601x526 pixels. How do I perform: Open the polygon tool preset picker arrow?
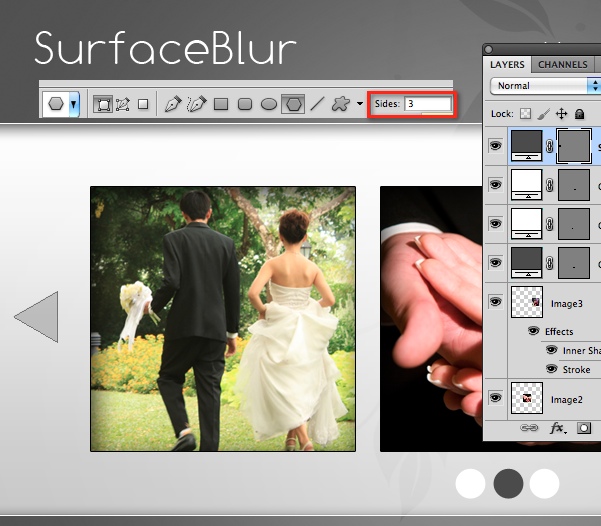click(74, 104)
